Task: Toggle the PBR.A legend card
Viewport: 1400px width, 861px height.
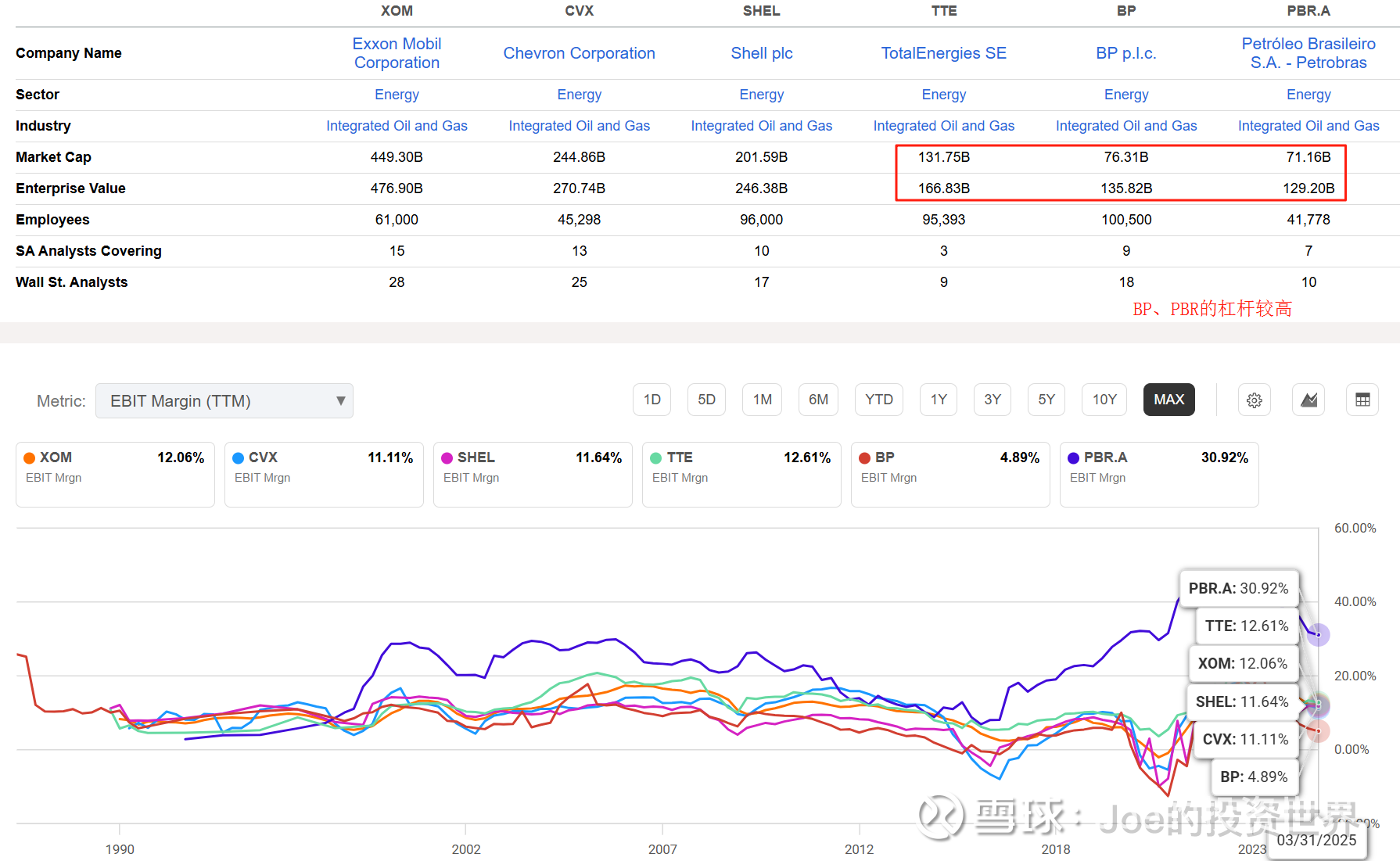Action: coord(1159,475)
